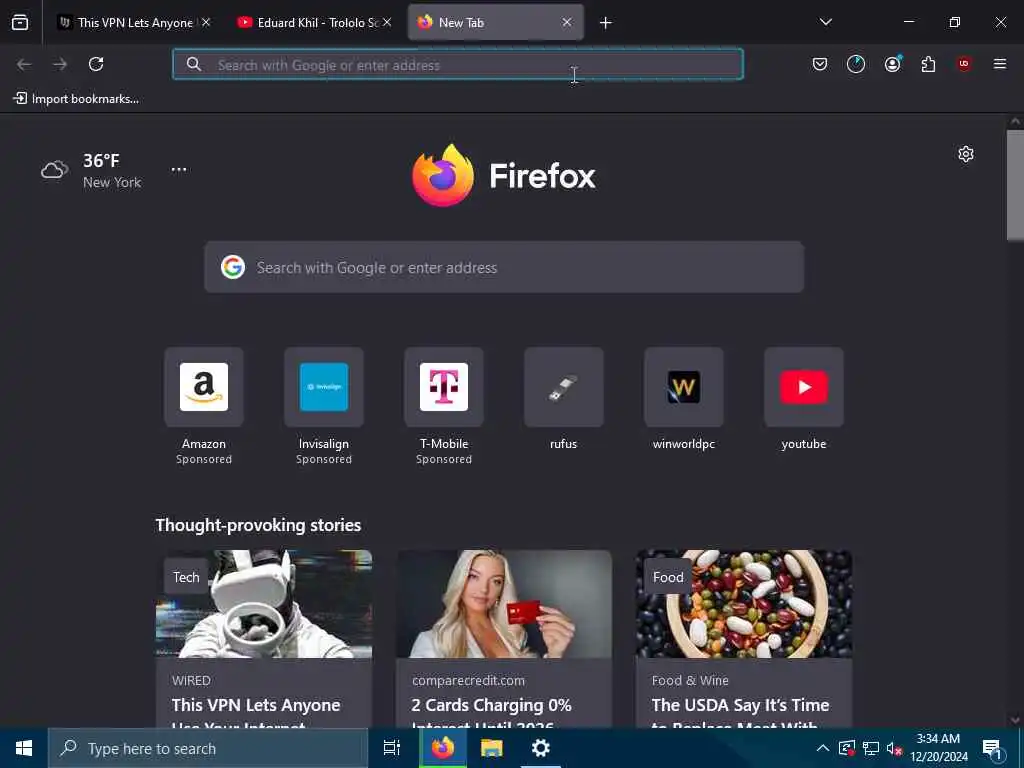The height and width of the screenshot is (768, 1024).
Task: Open the Firefox View icon
Action: (x=20, y=22)
